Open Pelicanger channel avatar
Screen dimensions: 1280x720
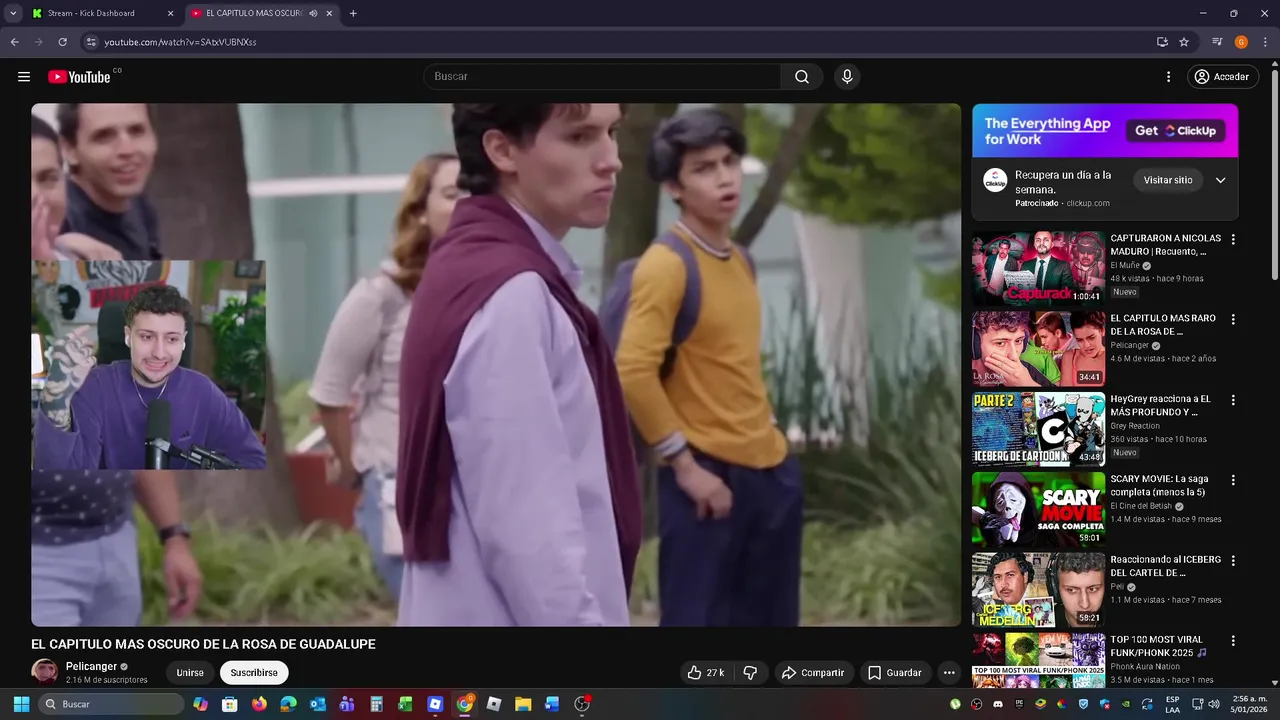(x=44, y=672)
